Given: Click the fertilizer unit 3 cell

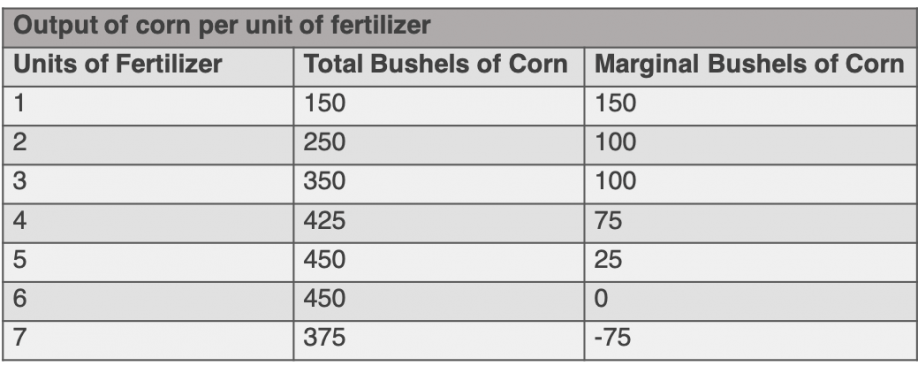Looking at the screenshot, I should pyautogui.click(x=148, y=184).
